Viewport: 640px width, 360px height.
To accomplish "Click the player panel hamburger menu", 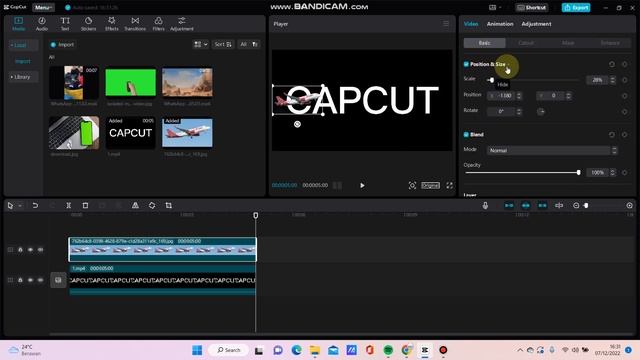I will 446,24.
